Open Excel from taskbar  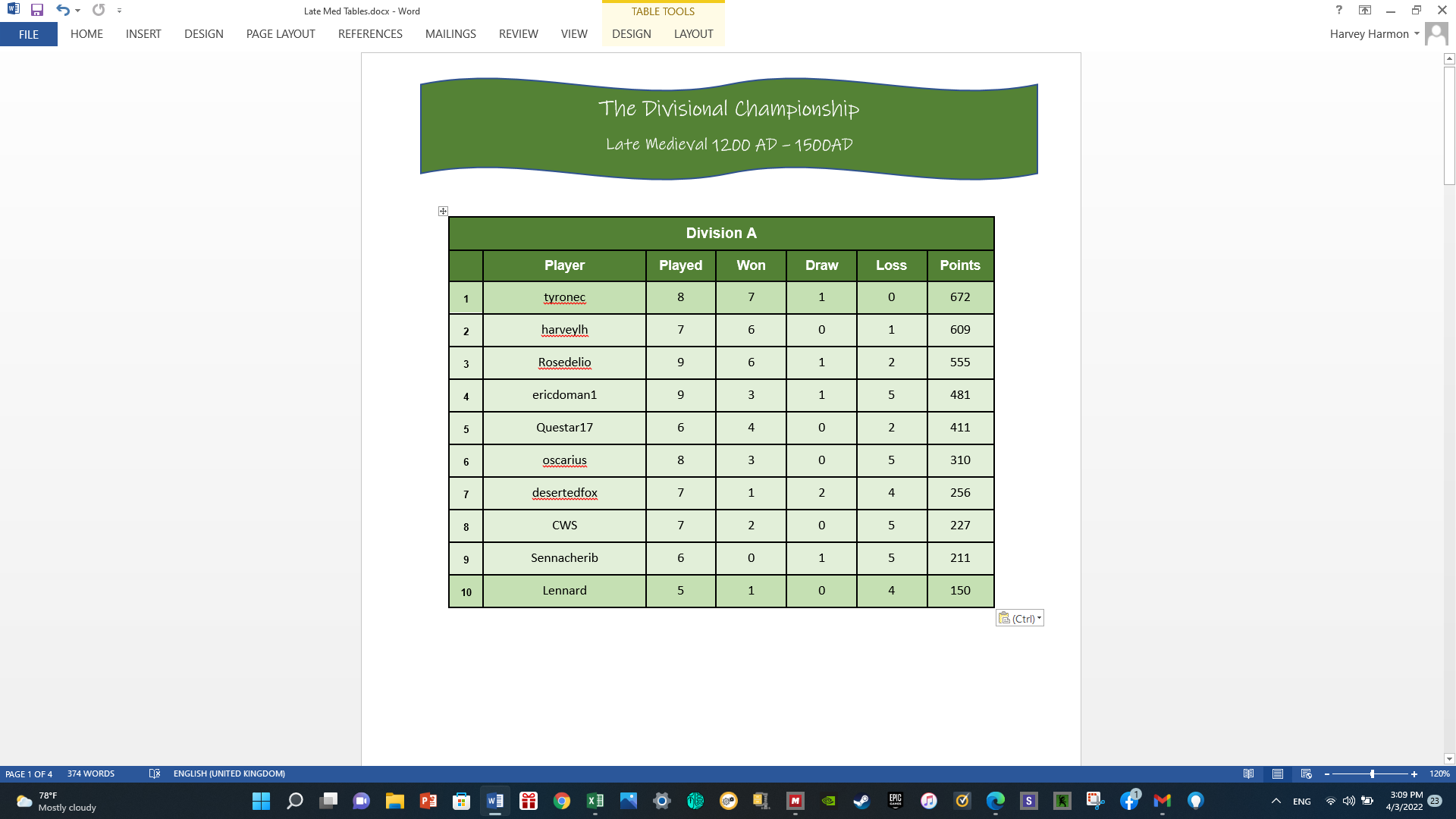pyautogui.click(x=595, y=801)
